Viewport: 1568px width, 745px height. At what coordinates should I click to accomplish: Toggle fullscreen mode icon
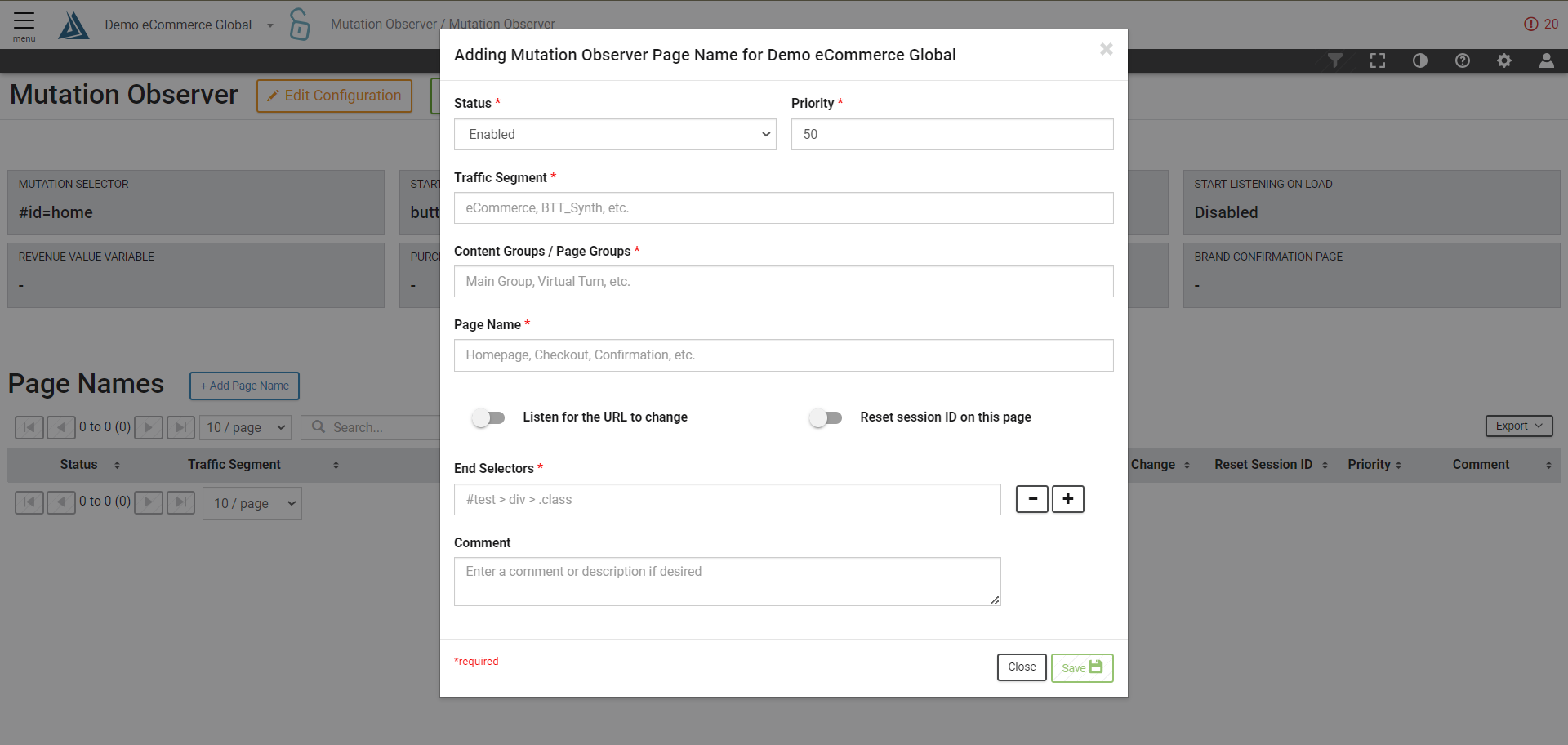1377,60
